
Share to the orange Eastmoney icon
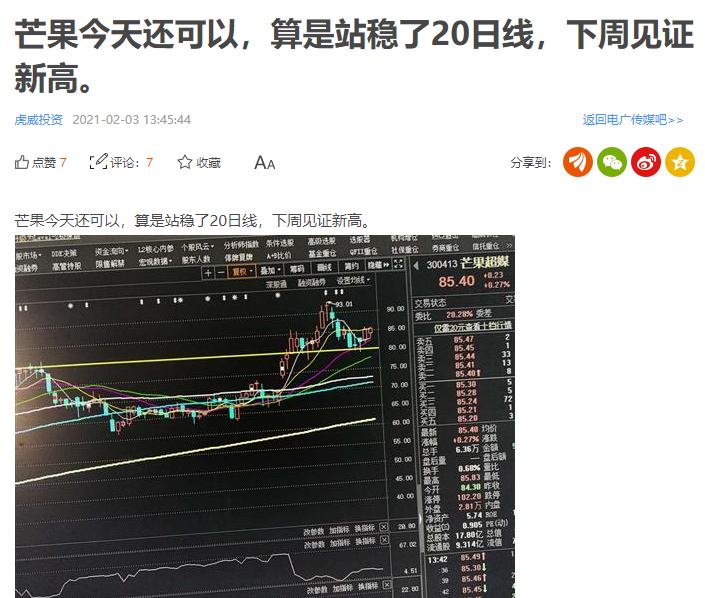[578, 162]
